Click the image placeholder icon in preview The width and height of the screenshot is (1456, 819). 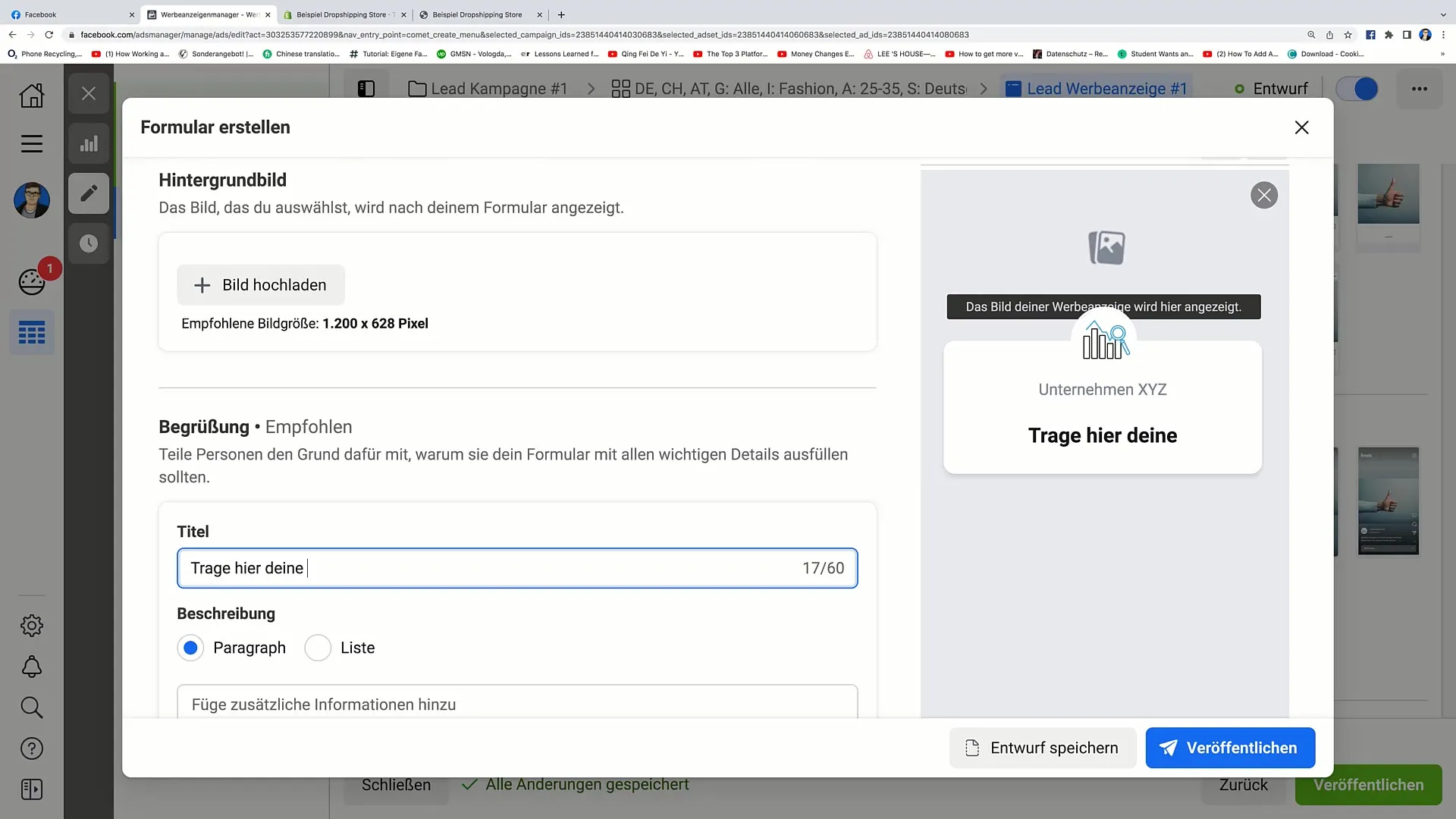pyautogui.click(x=1106, y=248)
